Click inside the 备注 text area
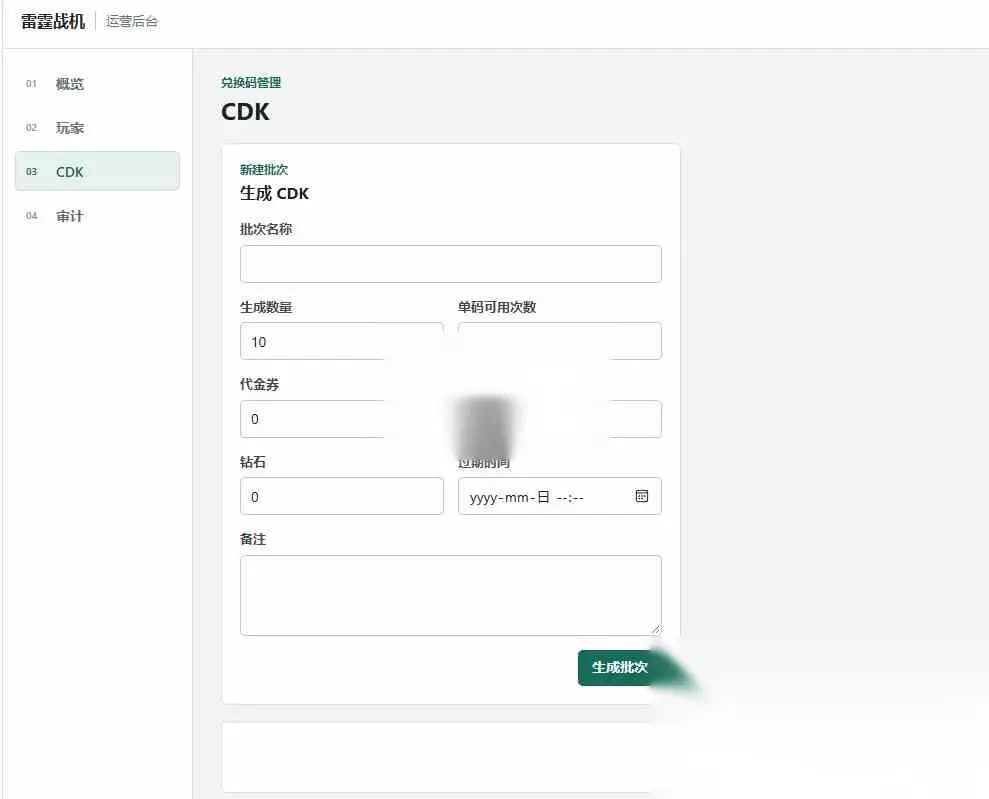The height and width of the screenshot is (799, 989). pyautogui.click(x=450, y=595)
